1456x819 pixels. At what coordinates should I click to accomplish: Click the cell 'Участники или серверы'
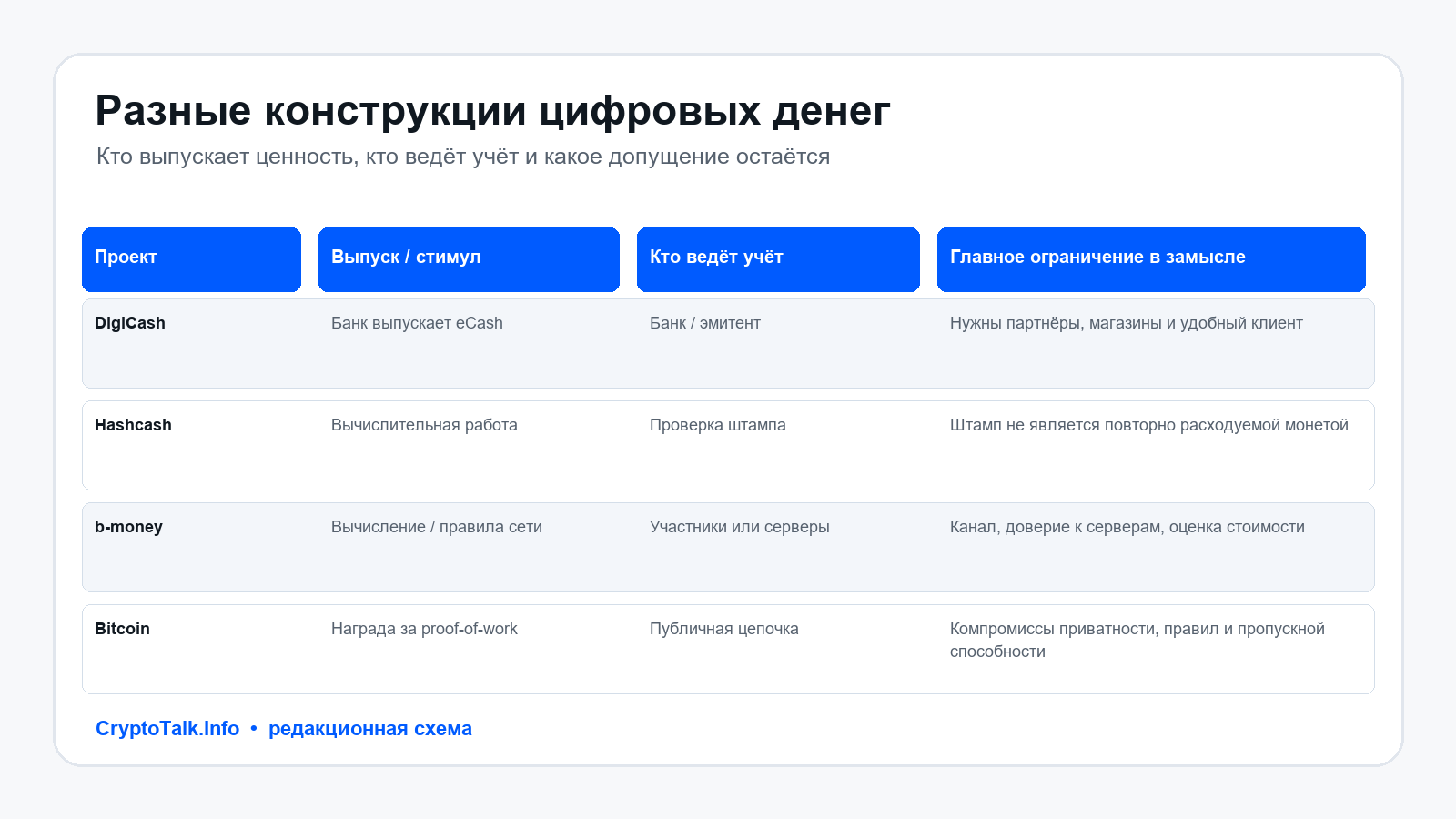[740, 527]
